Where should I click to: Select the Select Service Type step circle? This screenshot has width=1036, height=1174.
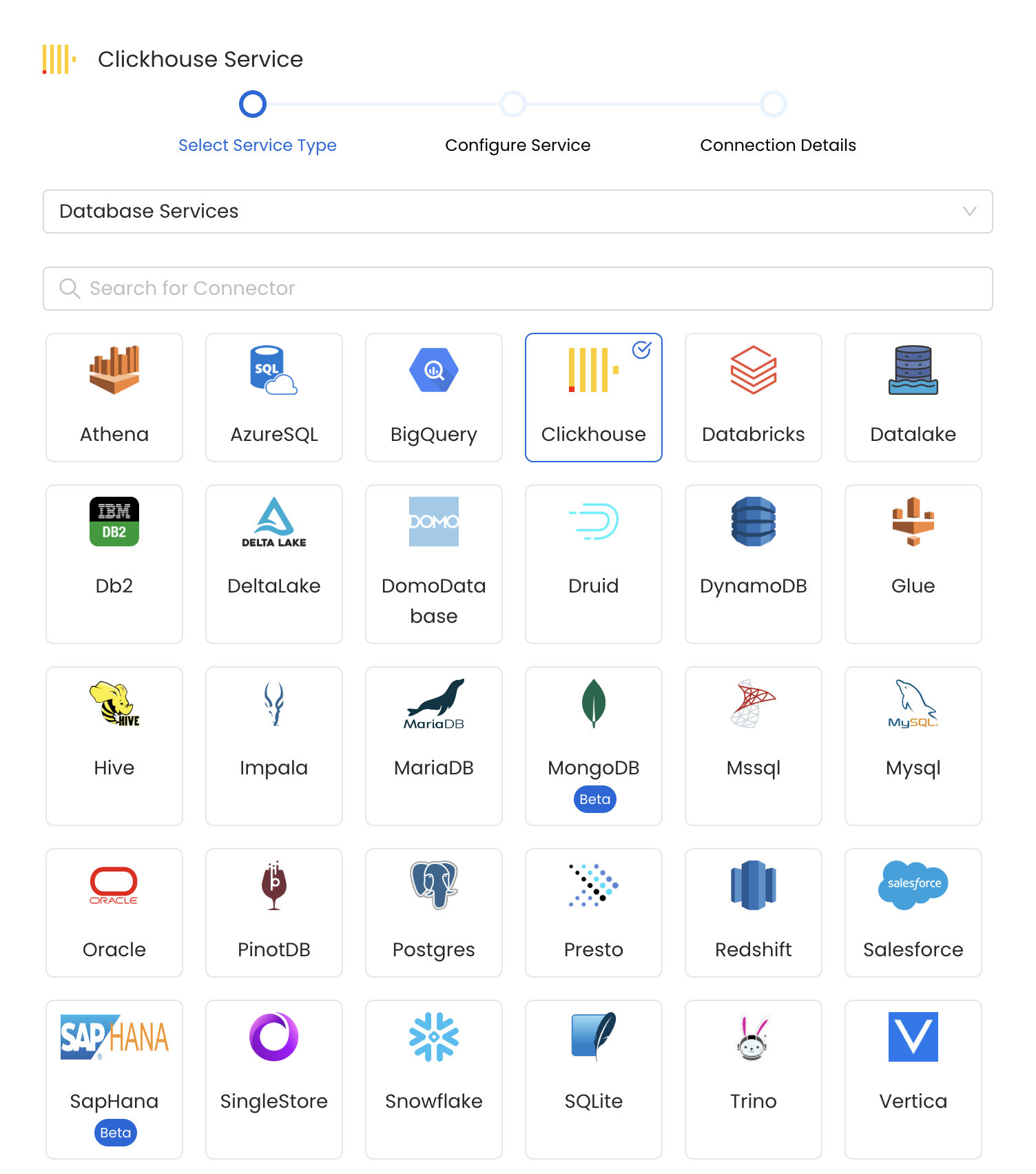point(253,104)
